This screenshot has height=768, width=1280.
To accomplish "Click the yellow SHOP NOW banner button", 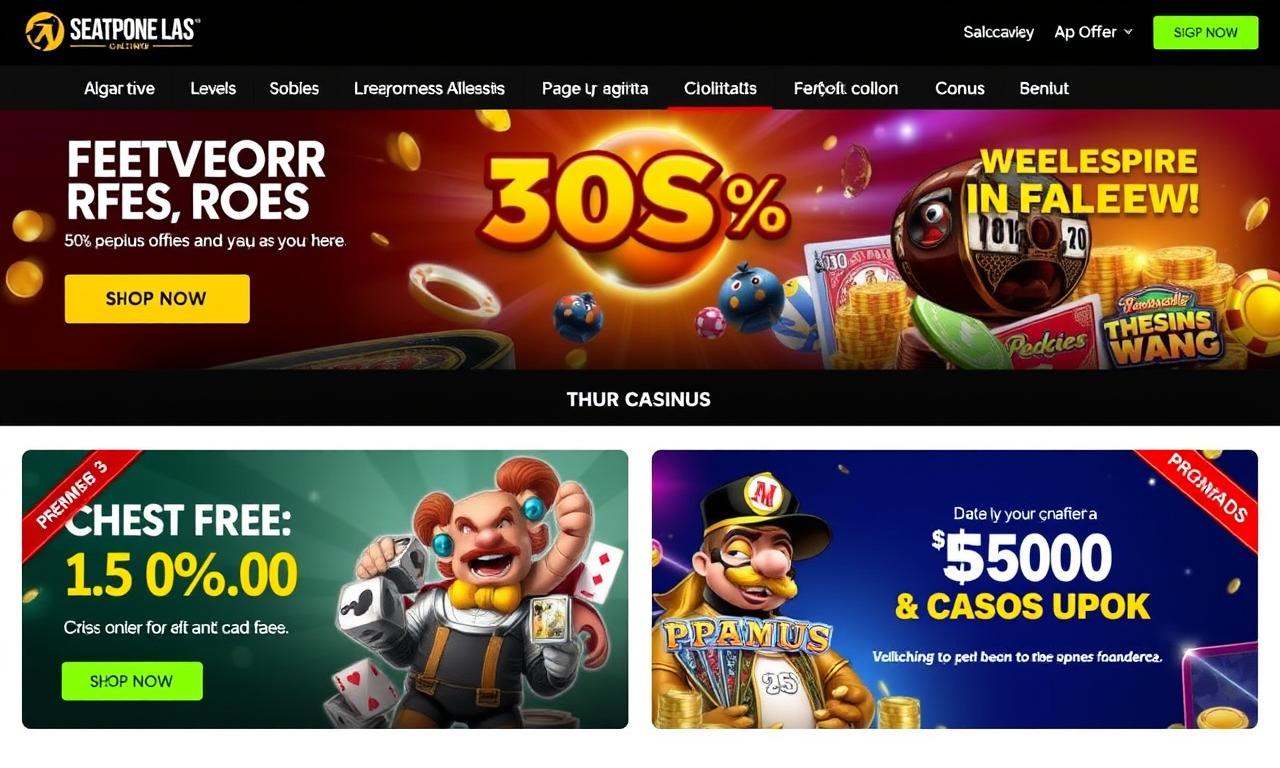I will point(157,298).
